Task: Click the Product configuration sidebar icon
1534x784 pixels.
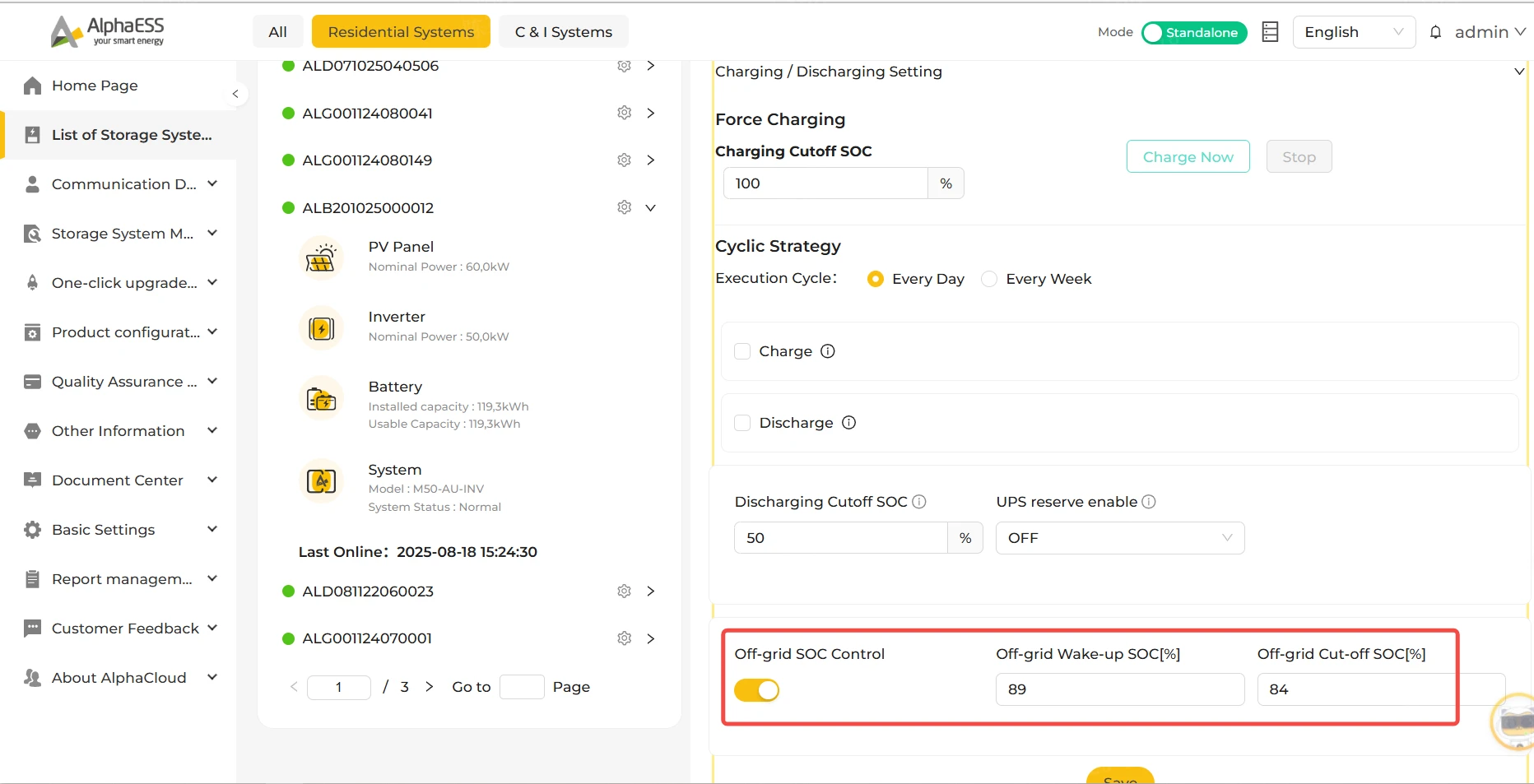Action: tap(32, 332)
